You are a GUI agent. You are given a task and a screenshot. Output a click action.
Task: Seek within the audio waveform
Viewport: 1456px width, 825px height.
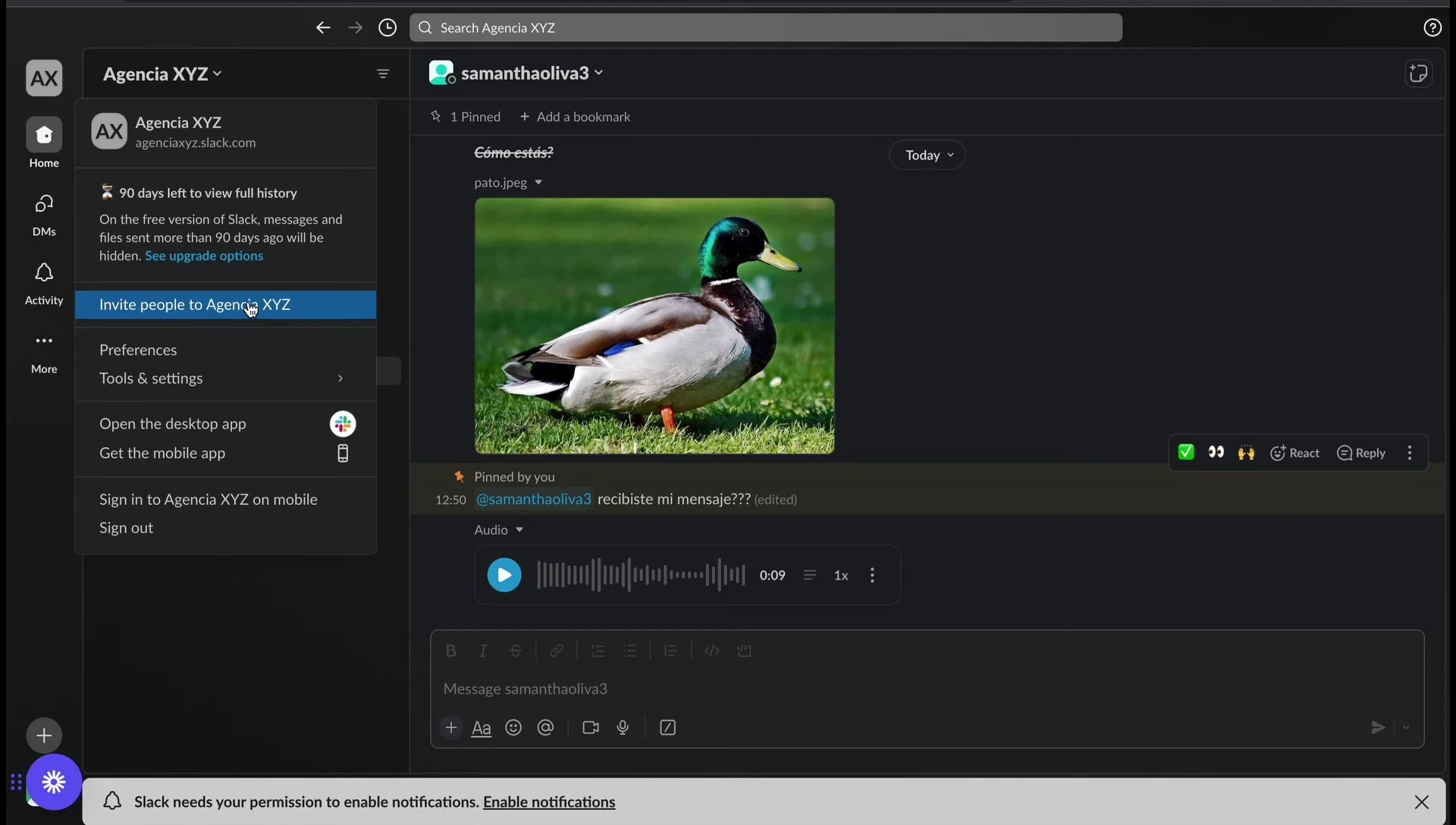click(x=641, y=575)
